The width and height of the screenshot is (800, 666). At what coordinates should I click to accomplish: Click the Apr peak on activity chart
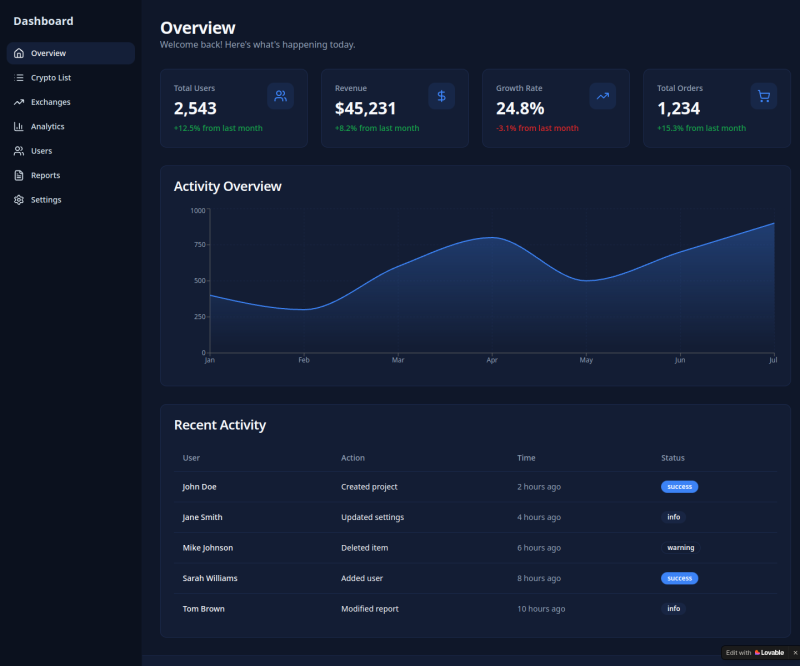(x=492, y=237)
